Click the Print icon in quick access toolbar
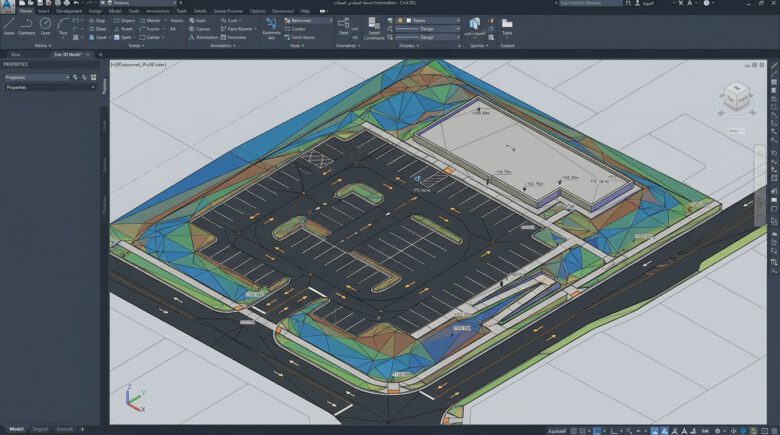 coord(67,3)
